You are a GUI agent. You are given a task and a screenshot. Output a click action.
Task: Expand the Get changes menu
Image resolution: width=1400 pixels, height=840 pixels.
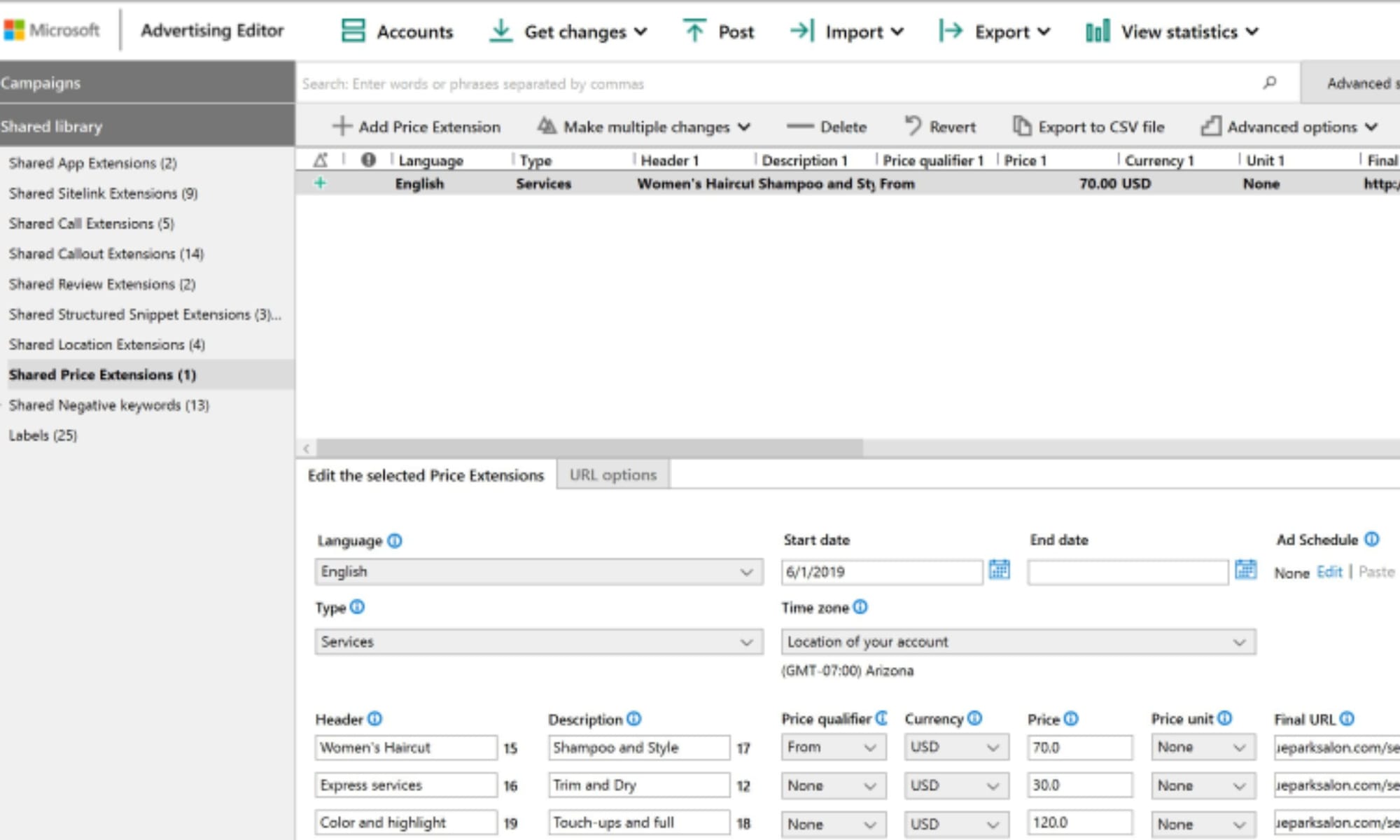640,31
